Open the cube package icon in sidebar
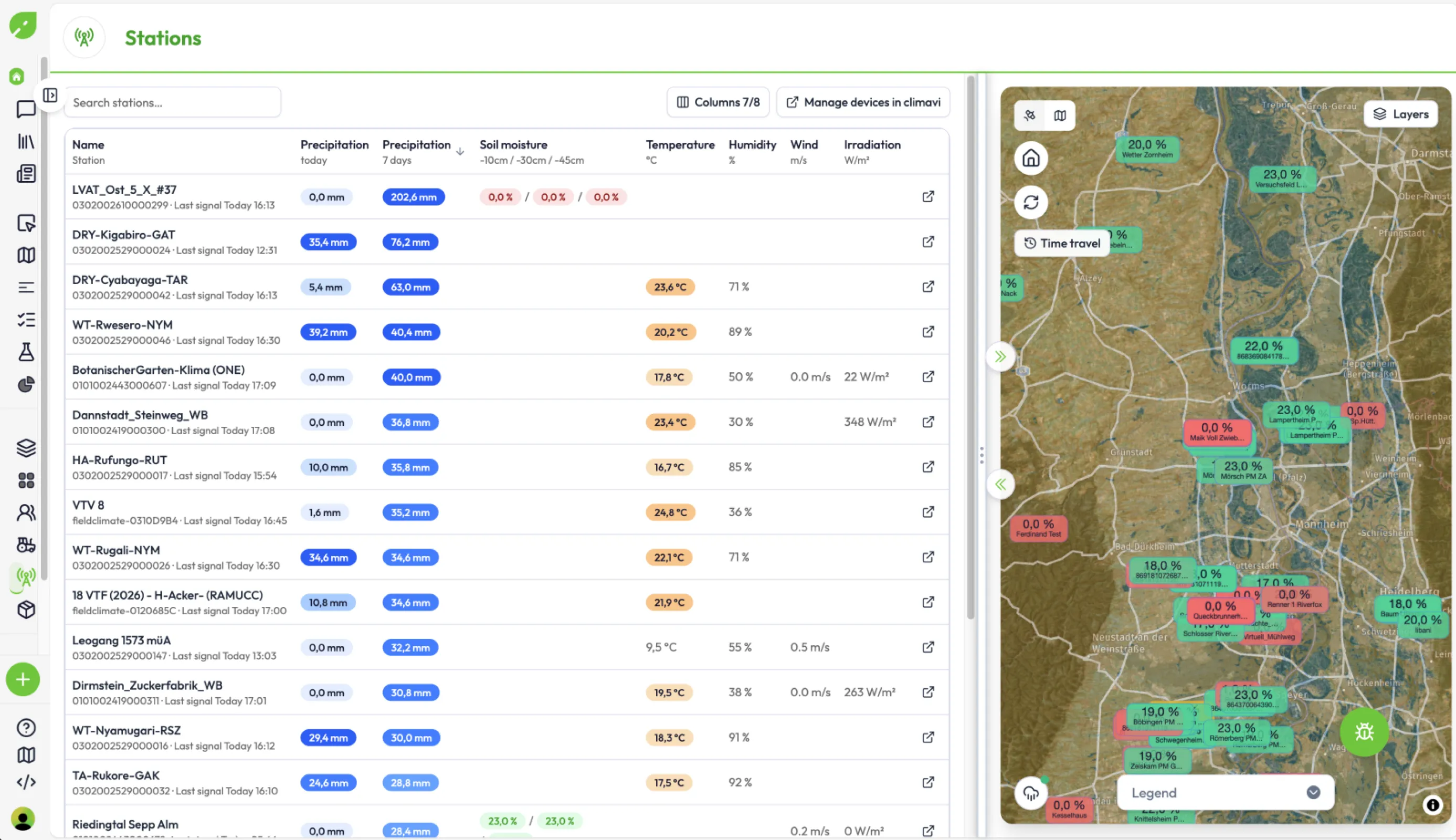 coord(26,609)
